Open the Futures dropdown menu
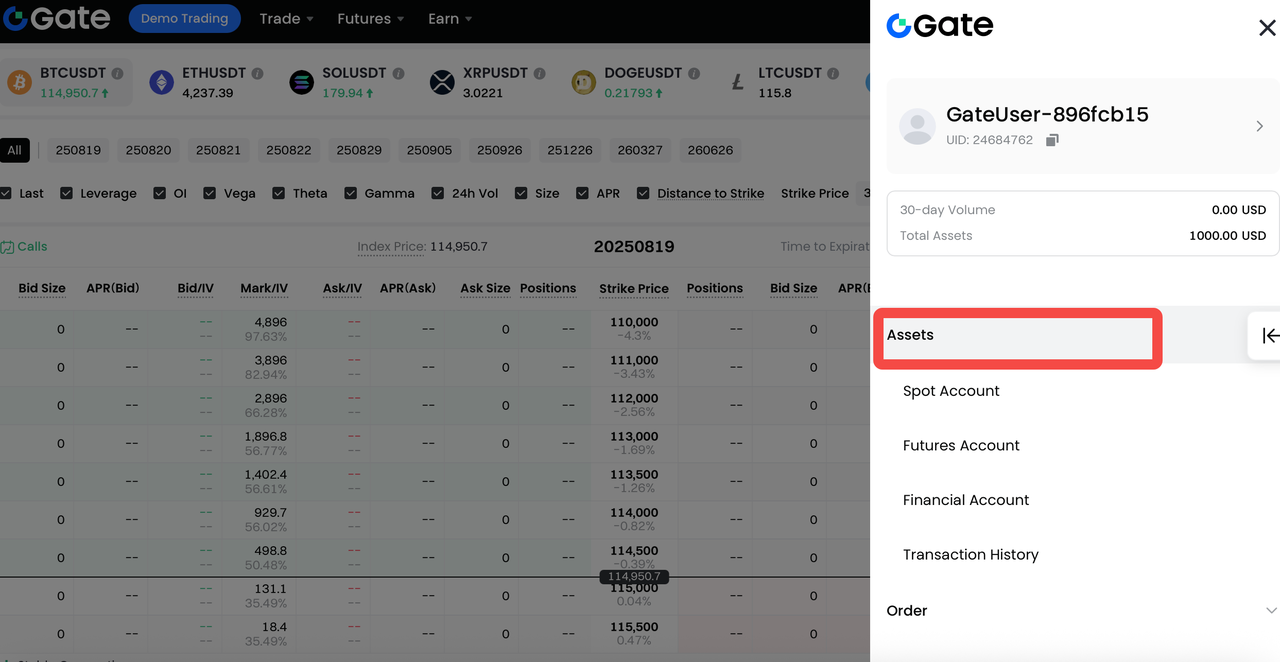 pos(370,19)
